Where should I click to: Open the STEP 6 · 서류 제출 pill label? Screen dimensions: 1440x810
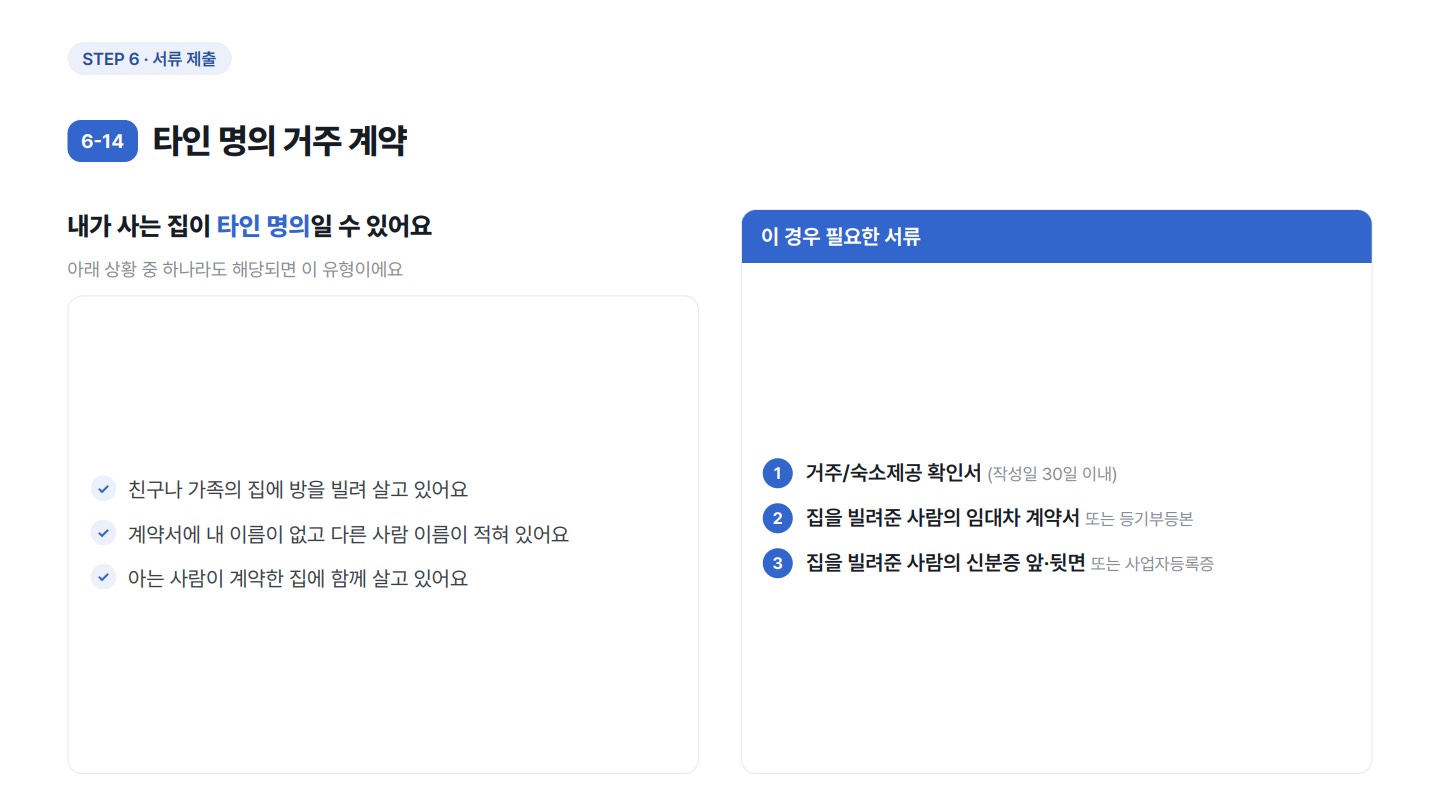[149, 59]
